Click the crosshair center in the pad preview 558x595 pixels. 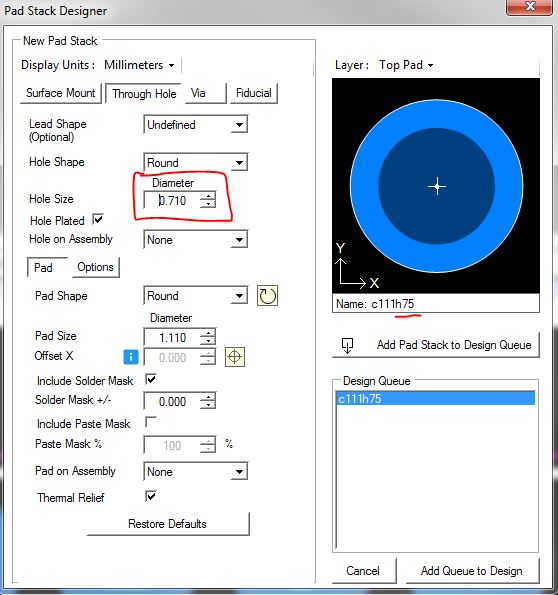click(437, 186)
